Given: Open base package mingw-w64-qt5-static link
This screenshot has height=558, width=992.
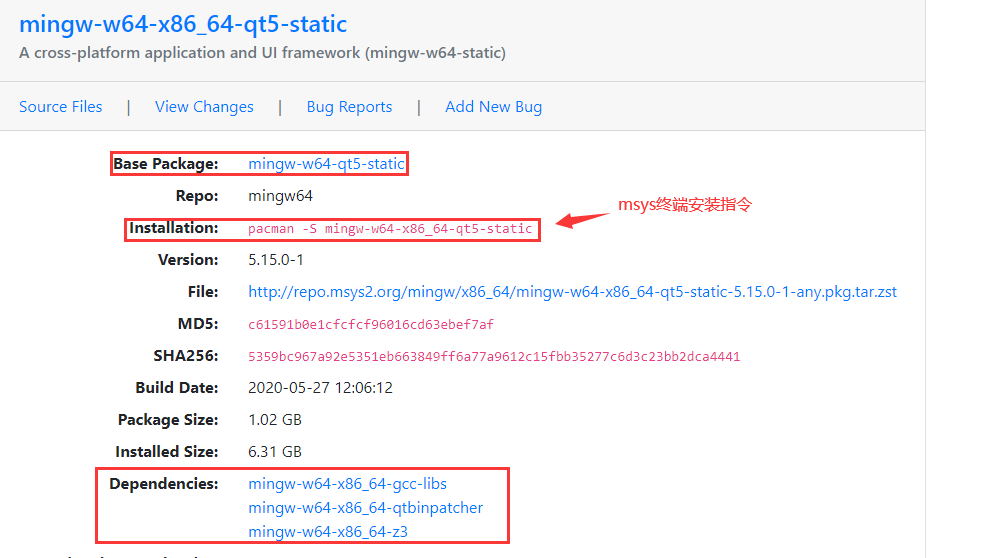Looking at the screenshot, I should point(326,164).
